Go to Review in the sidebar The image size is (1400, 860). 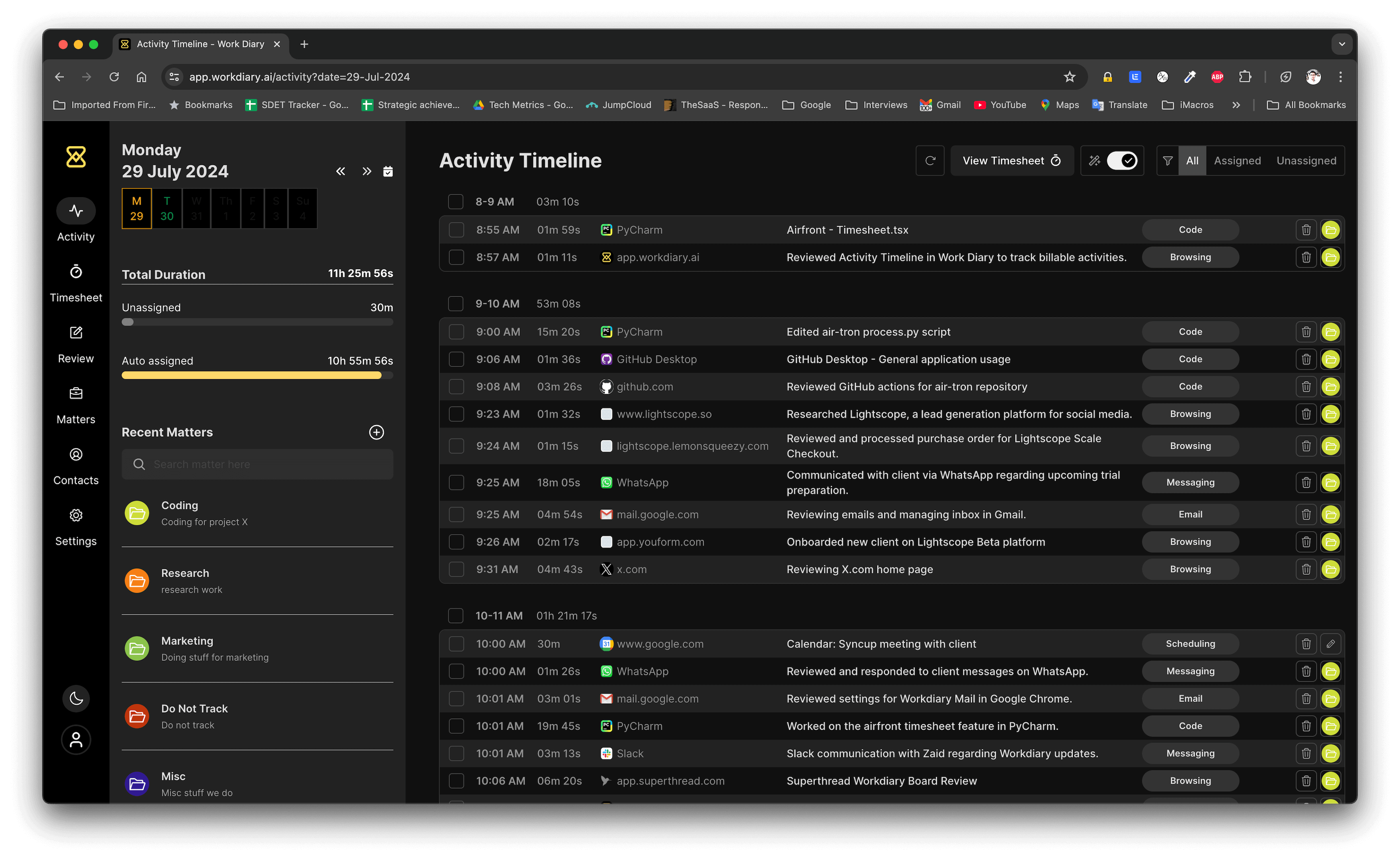[x=76, y=344]
